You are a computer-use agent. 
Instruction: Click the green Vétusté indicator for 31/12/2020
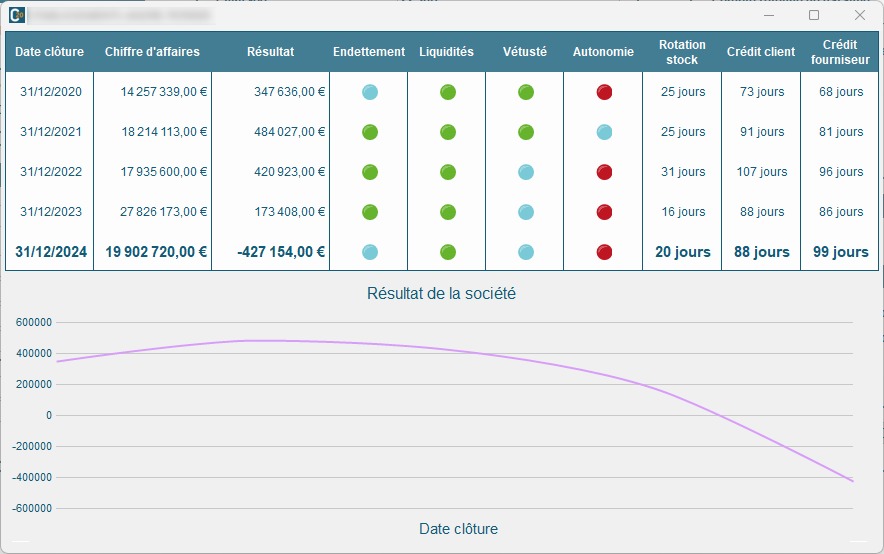[x=526, y=92]
